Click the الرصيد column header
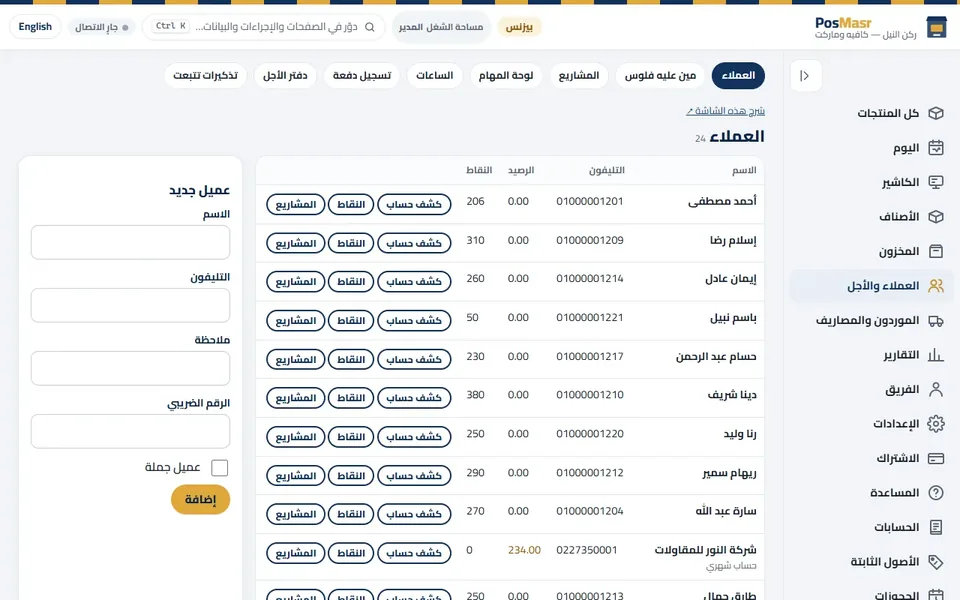Viewport: 960px width, 600px height. click(521, 170)
